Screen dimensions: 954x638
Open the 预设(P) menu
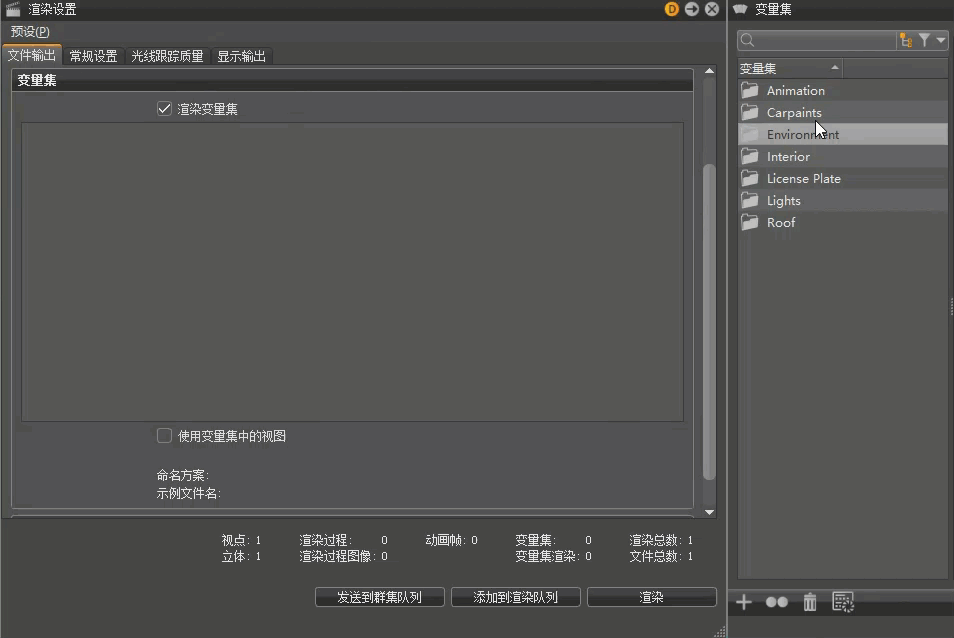pyautogui.click(x=30, y=32)
